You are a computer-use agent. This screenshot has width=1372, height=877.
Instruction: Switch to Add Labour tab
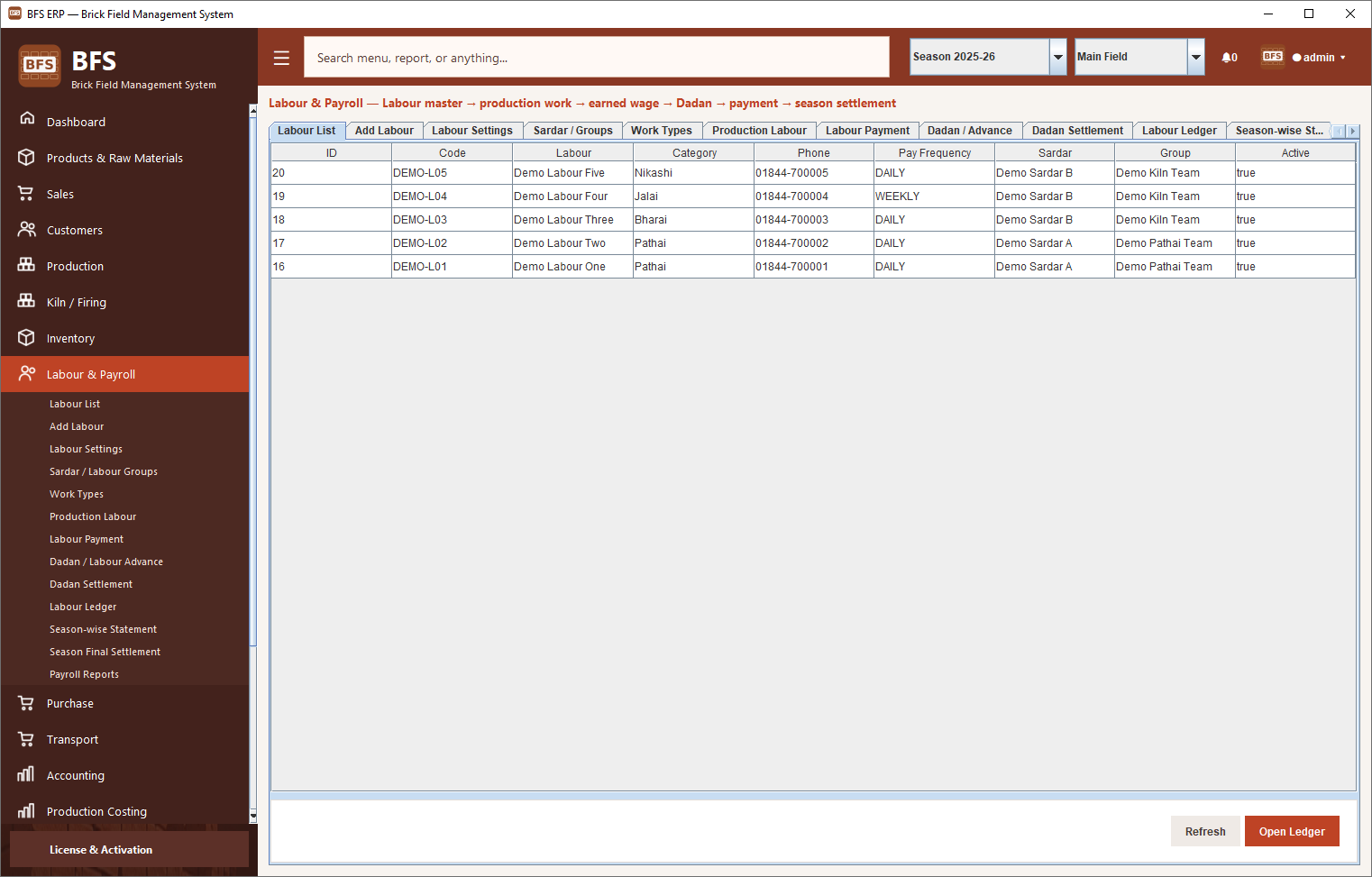384,131
